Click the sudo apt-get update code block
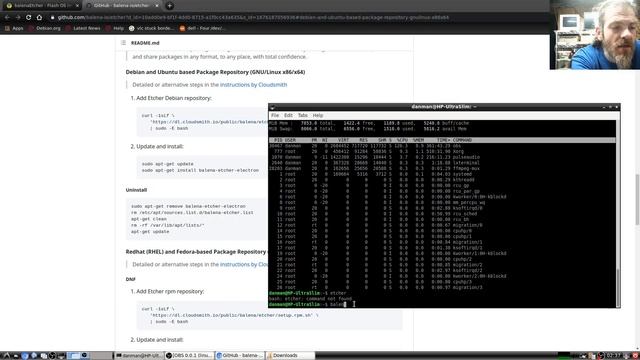 (x=202, y=167)
